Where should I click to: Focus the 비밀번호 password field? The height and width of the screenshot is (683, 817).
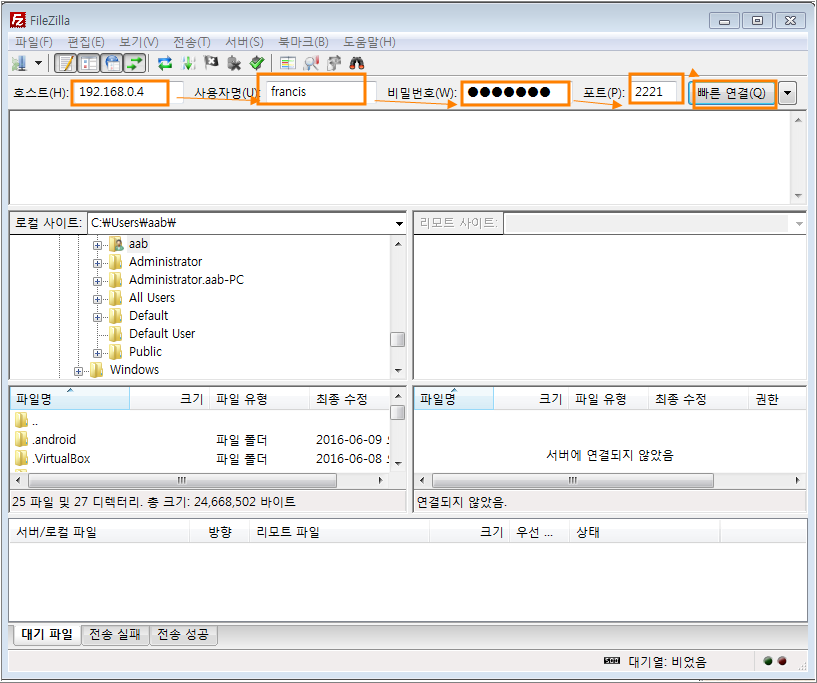[x=515, y=93]
